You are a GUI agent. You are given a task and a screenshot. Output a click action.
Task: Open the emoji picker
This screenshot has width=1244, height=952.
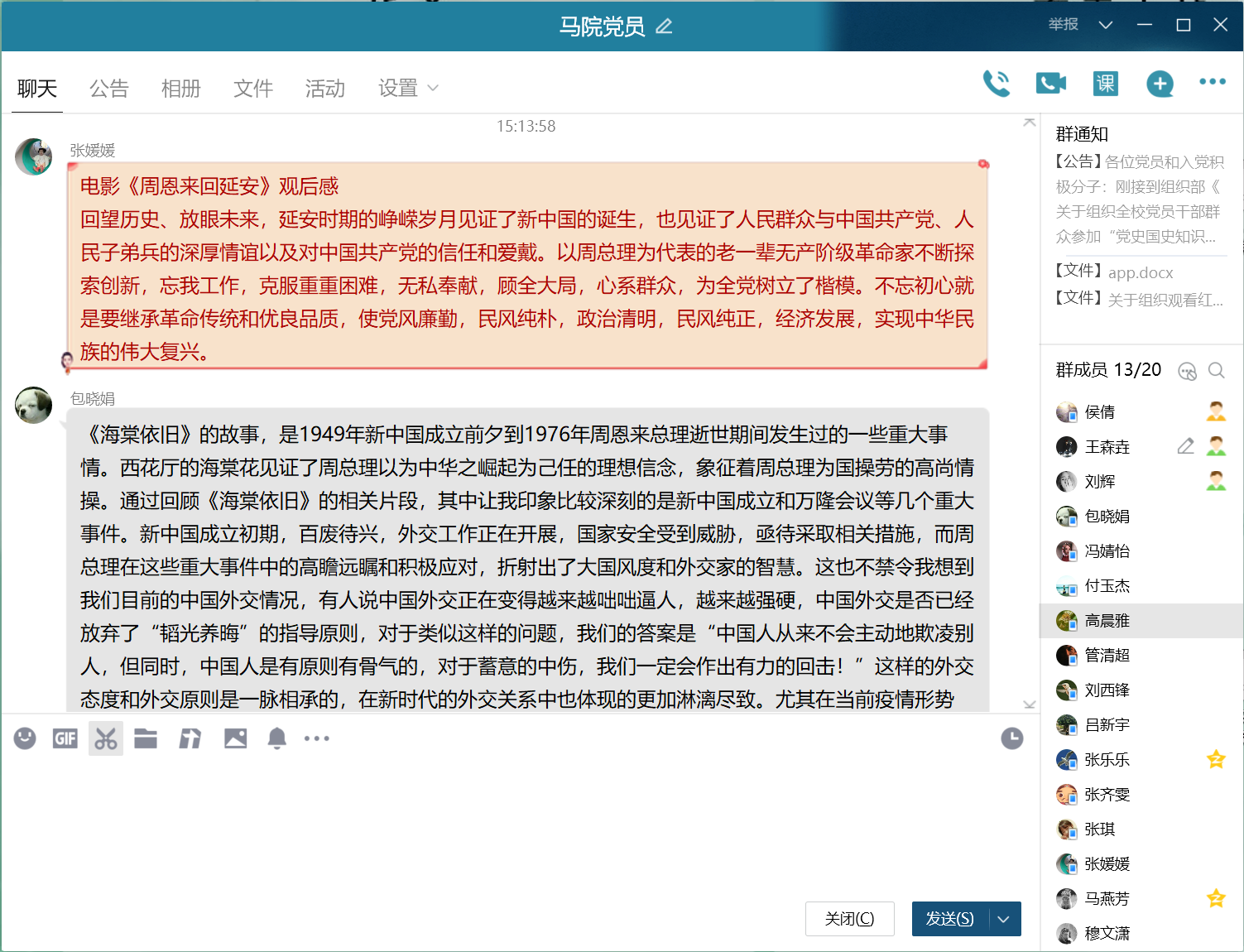click(x=25, y=738)
